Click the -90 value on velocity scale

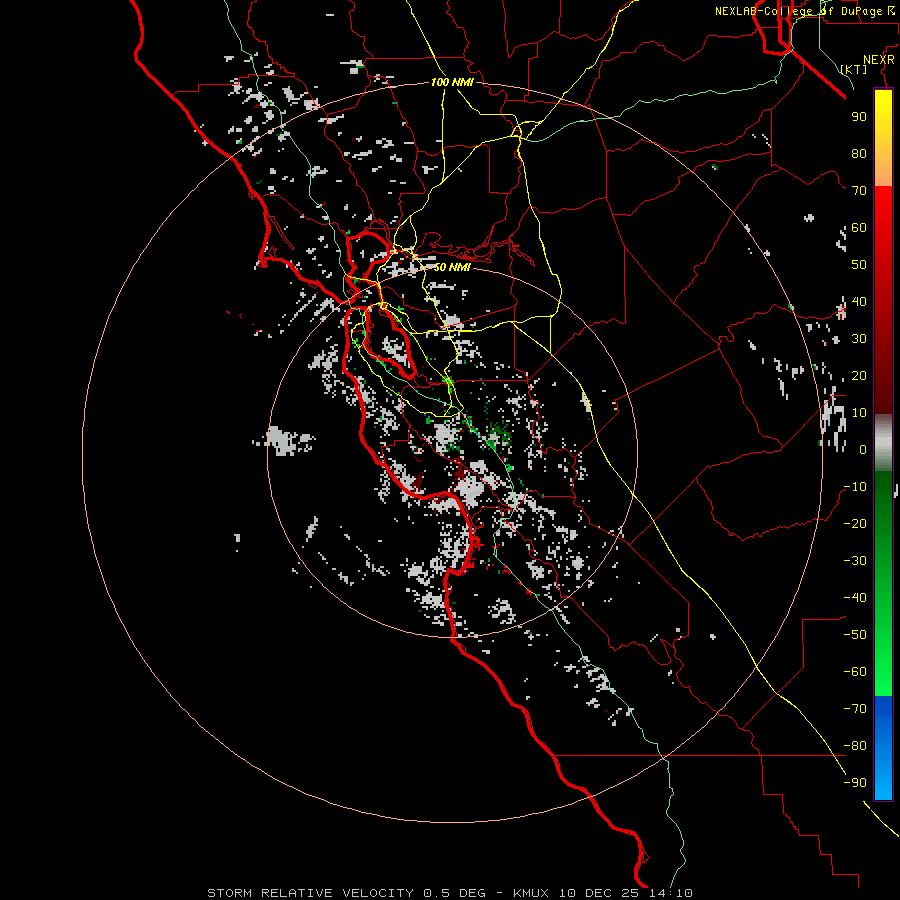[855, 783]
